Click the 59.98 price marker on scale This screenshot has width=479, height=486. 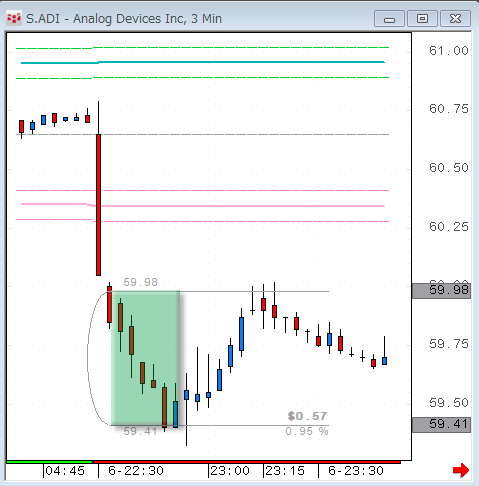pos(441,290)
